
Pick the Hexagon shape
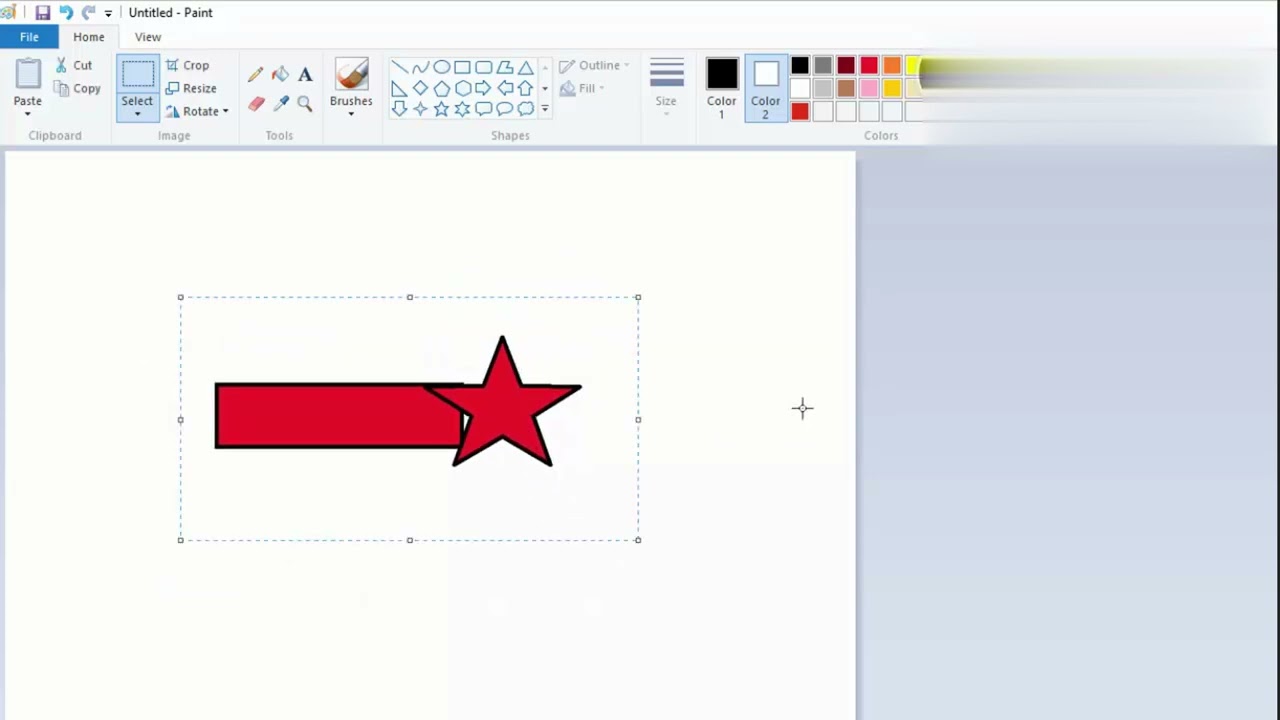pos(462,88)
